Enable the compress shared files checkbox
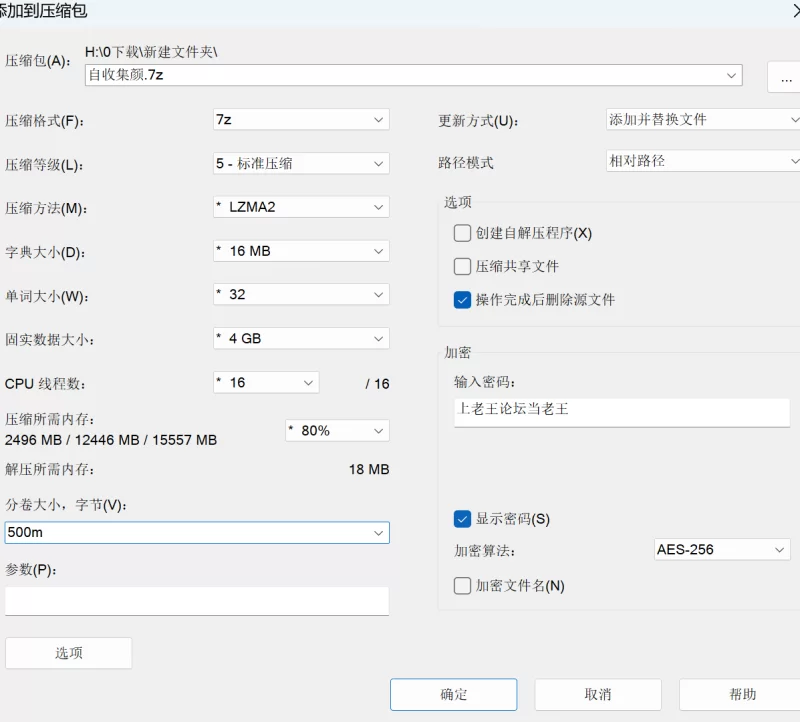This screenshot has width=800, height=722. pyautogui.click(x=462, y=266)
